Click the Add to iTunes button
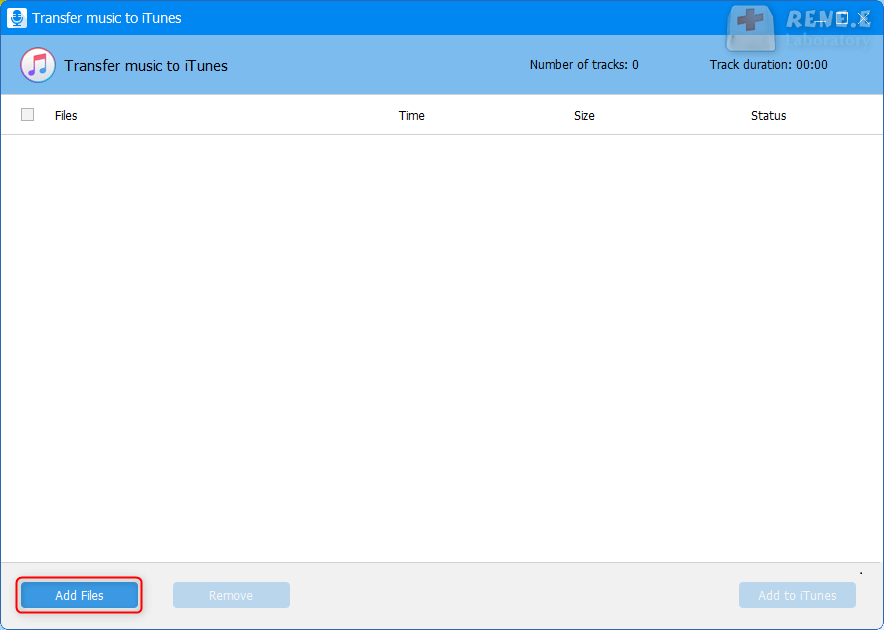 [x=797, y=595]
